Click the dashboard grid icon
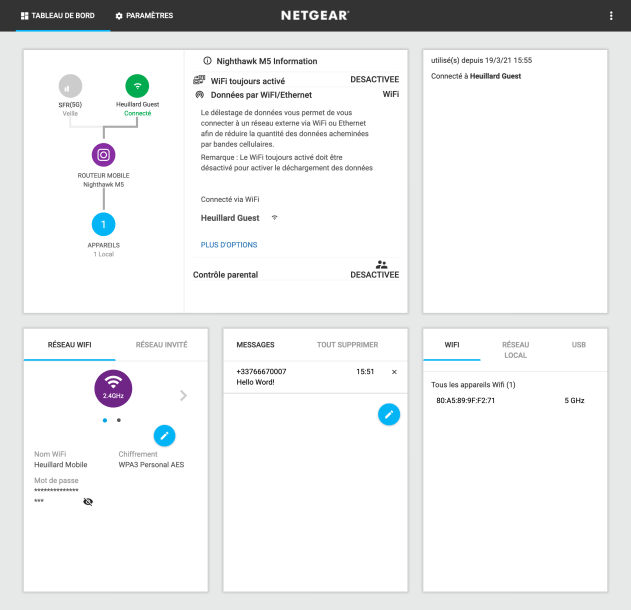Screen dimensions: 631x610 pyautogui.click(x=25, y=16)
